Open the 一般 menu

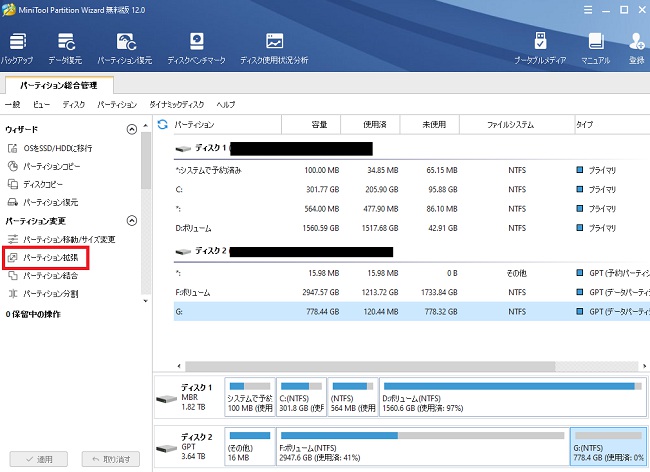click(13, 104)
